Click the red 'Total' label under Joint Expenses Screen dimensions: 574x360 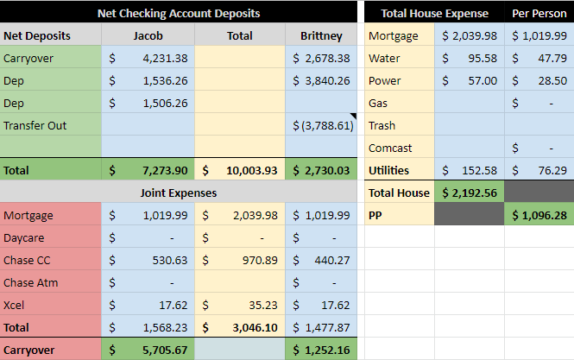51,326
